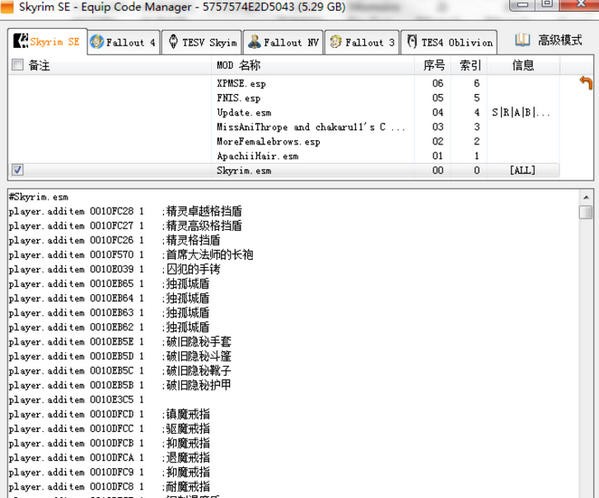Toggle the 备注 header select-all checkbox

[x=18, y=65]
